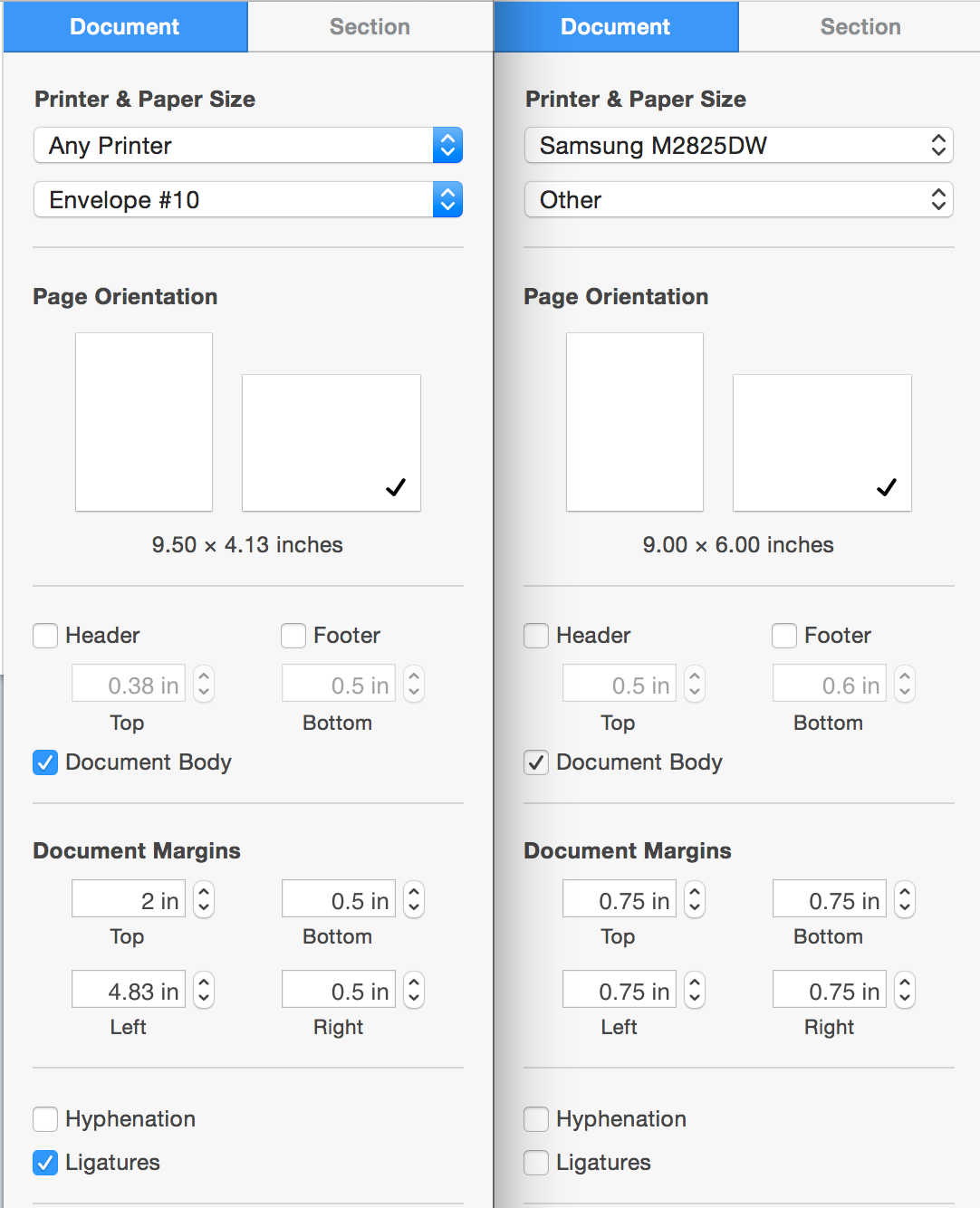The image size is (980, 1208).
Task: Select Document tab in right panel
Action: pyautogui.click(x=616, y=27)
